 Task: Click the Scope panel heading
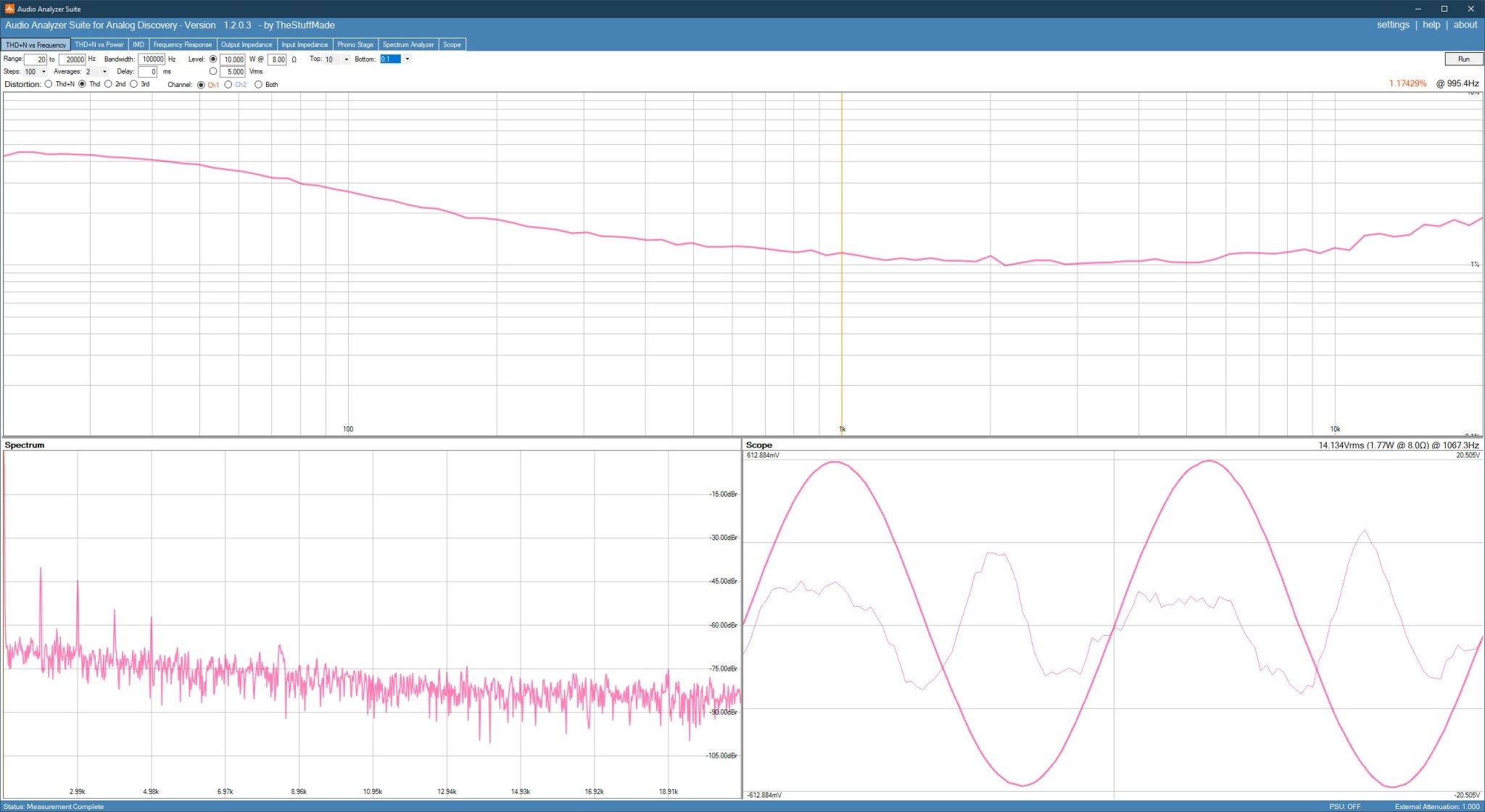point(759,445)
